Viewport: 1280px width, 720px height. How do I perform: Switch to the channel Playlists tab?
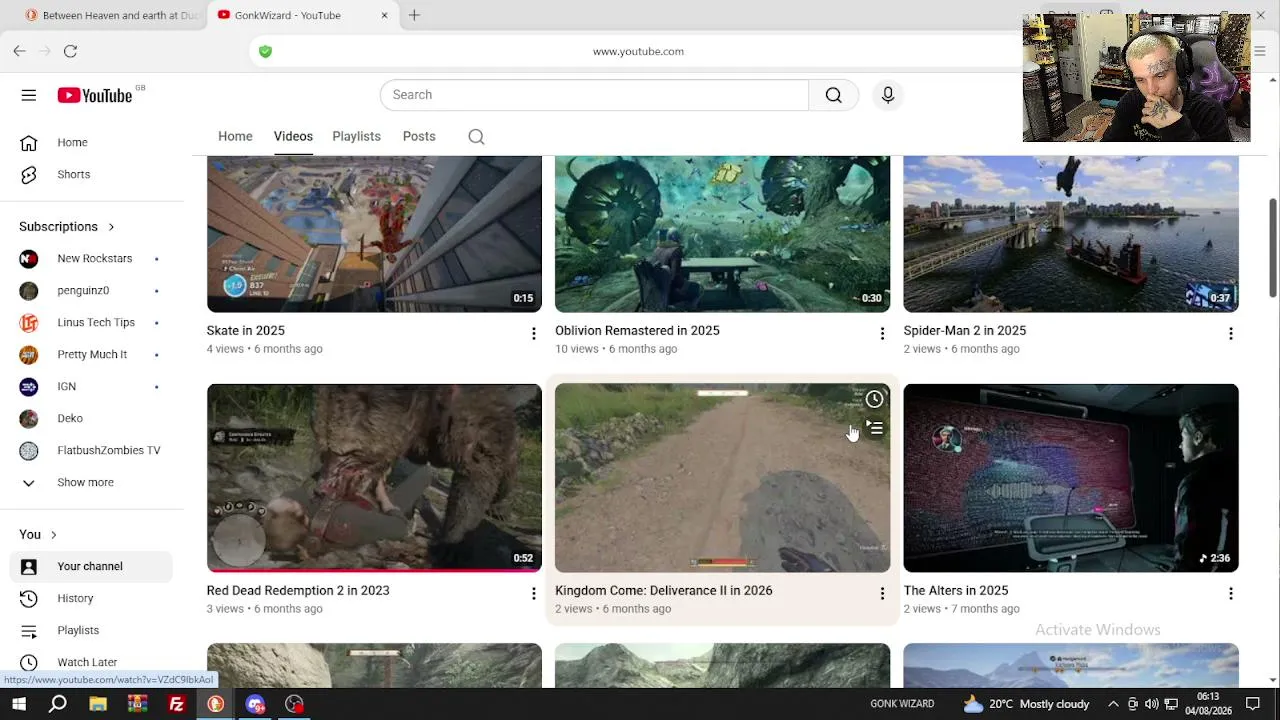(x=356, y=137)
